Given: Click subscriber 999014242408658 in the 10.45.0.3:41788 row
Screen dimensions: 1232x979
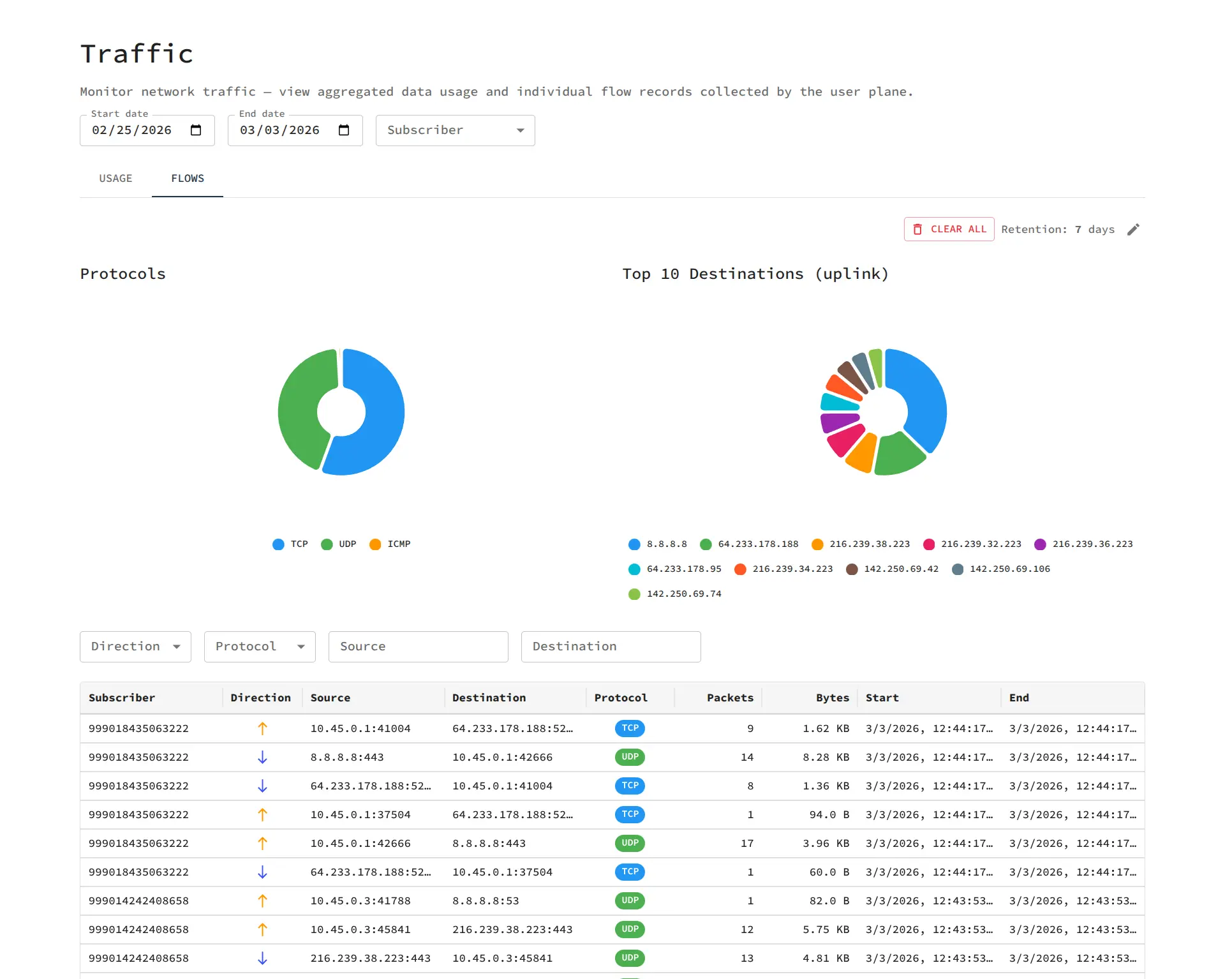Looking at the screenshot, I should (138, 901).
